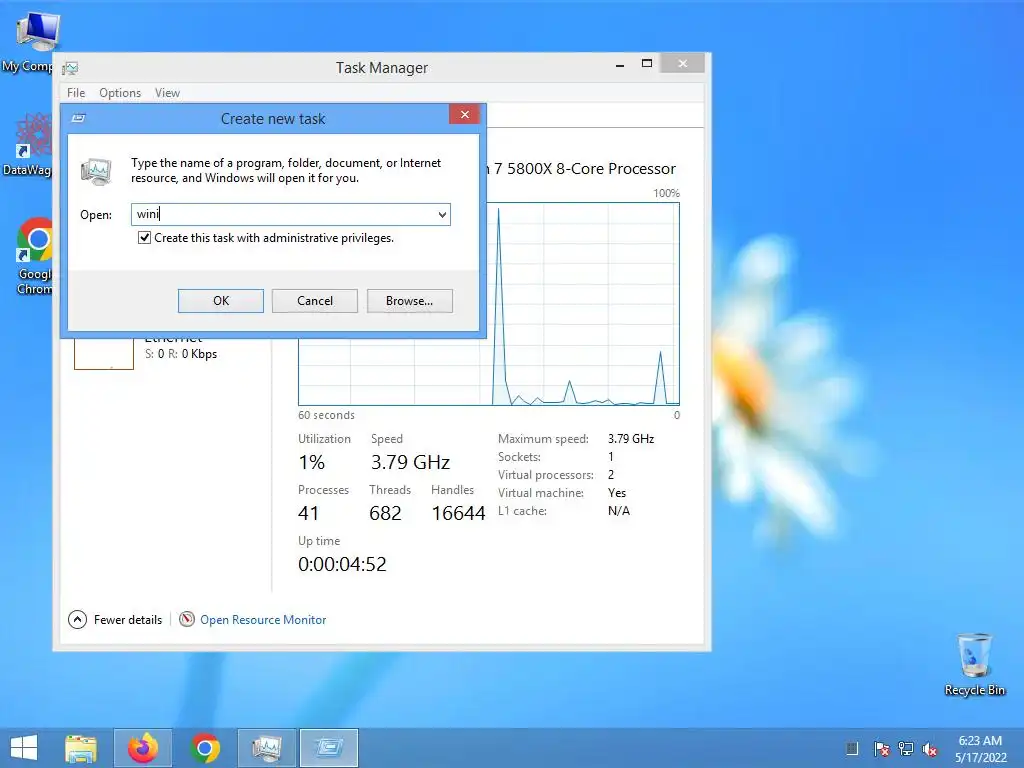Screen dimensions: 1024x768
Task: Click the muted volume tray icon
Action: [930, 749]
